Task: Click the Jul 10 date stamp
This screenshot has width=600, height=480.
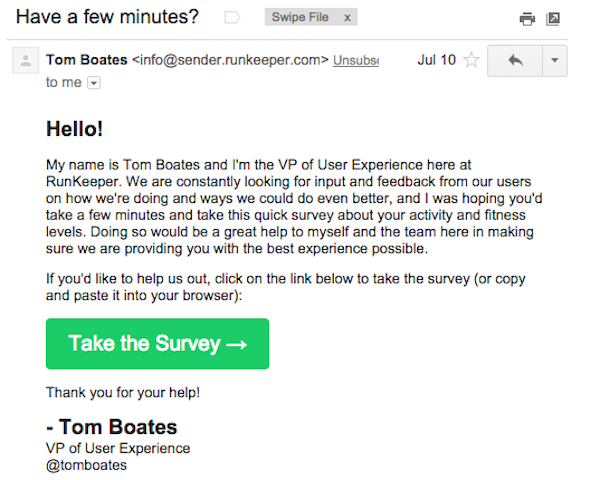Action: coord(435,60)
